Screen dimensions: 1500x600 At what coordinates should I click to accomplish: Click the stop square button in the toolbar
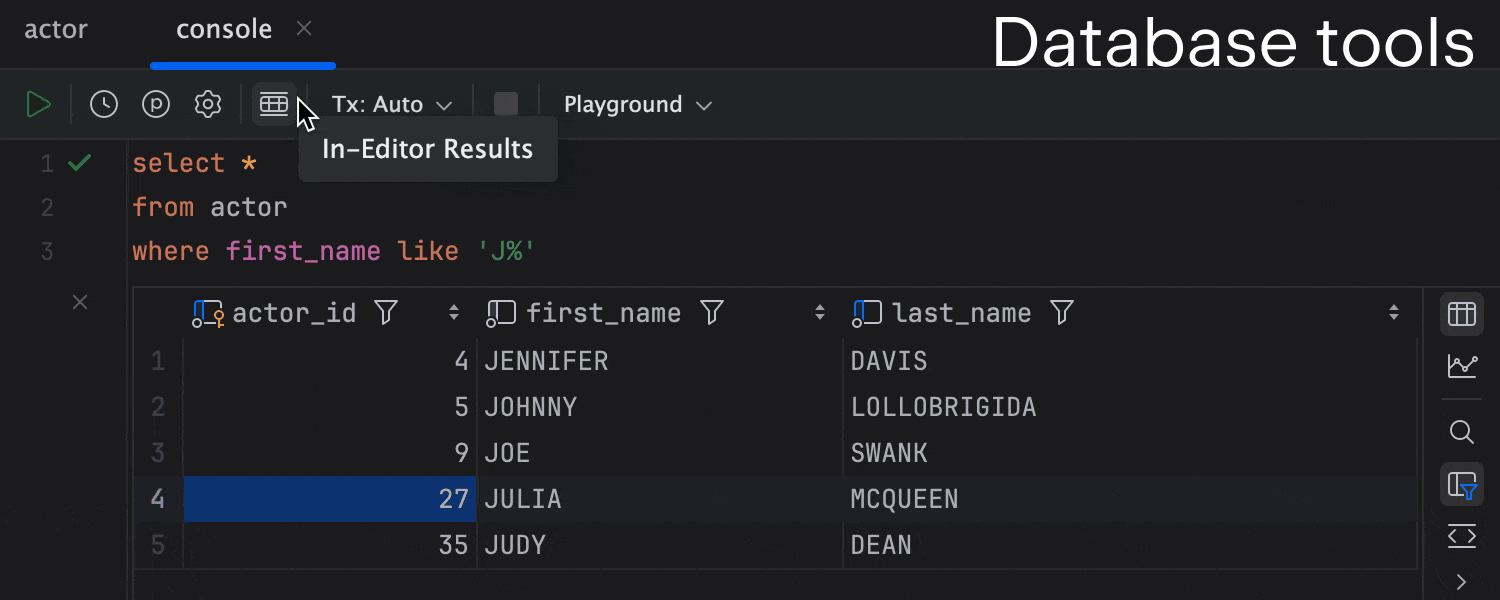(x=507, y=104)
